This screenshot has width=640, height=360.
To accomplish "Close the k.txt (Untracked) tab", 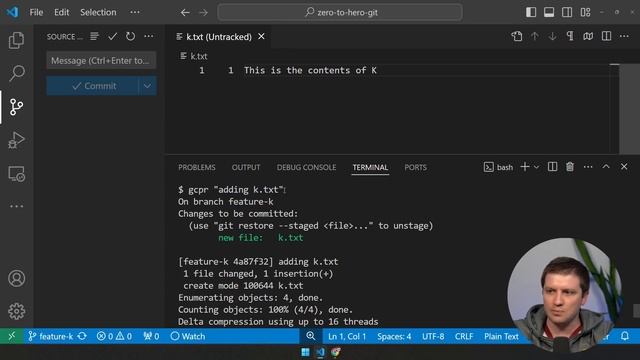I will tap(261, 37).
